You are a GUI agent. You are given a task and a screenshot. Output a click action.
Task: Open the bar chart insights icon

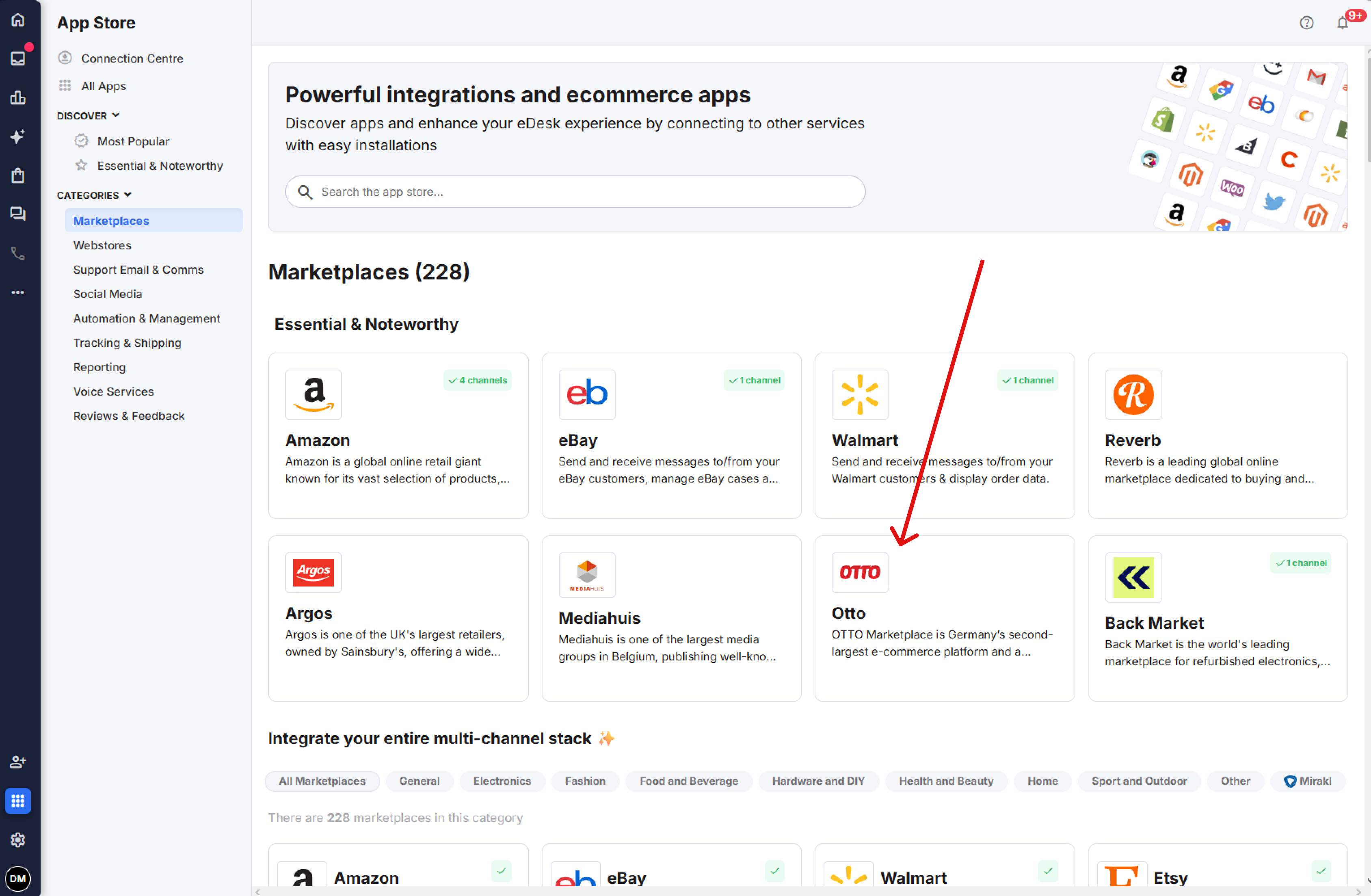(x=18, y=97)
